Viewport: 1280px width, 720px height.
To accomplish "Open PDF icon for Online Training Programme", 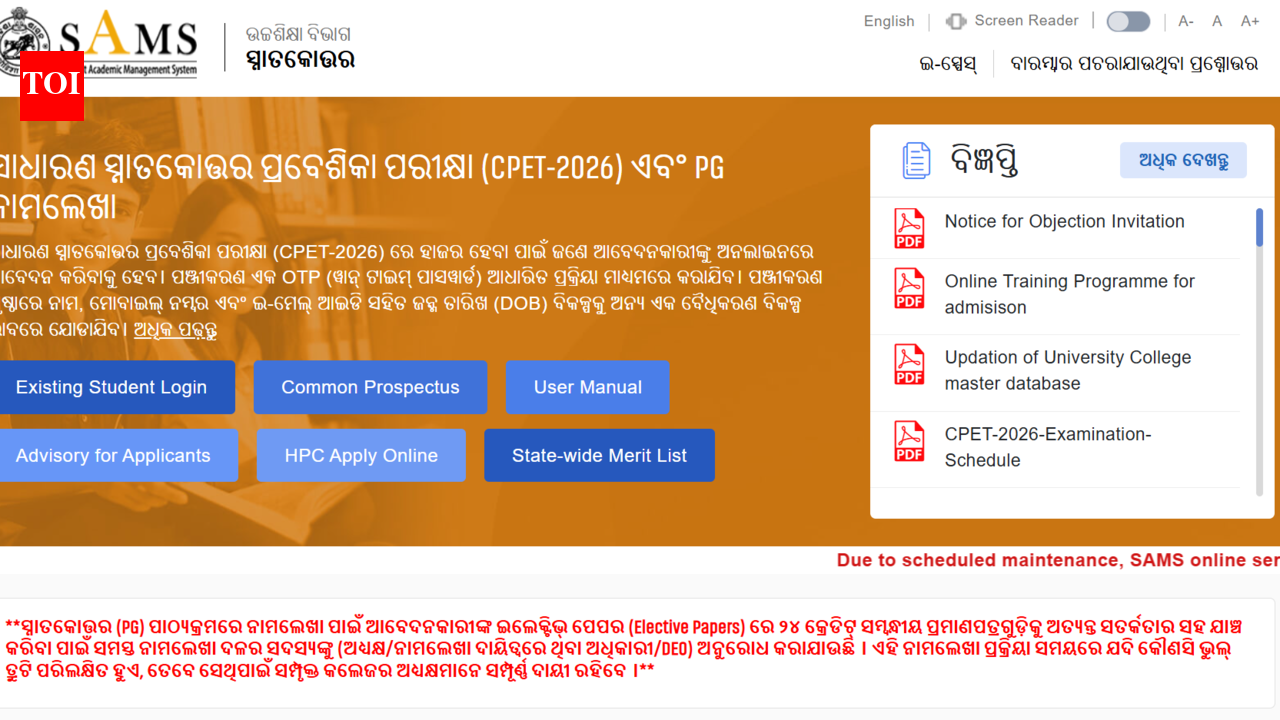I will pos(909,289).
